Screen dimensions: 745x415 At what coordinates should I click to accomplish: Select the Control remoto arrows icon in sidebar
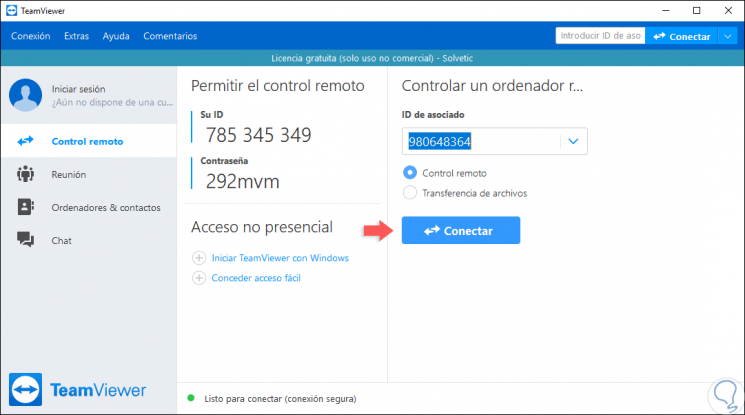pyautogui.click(x=26, y=141)
